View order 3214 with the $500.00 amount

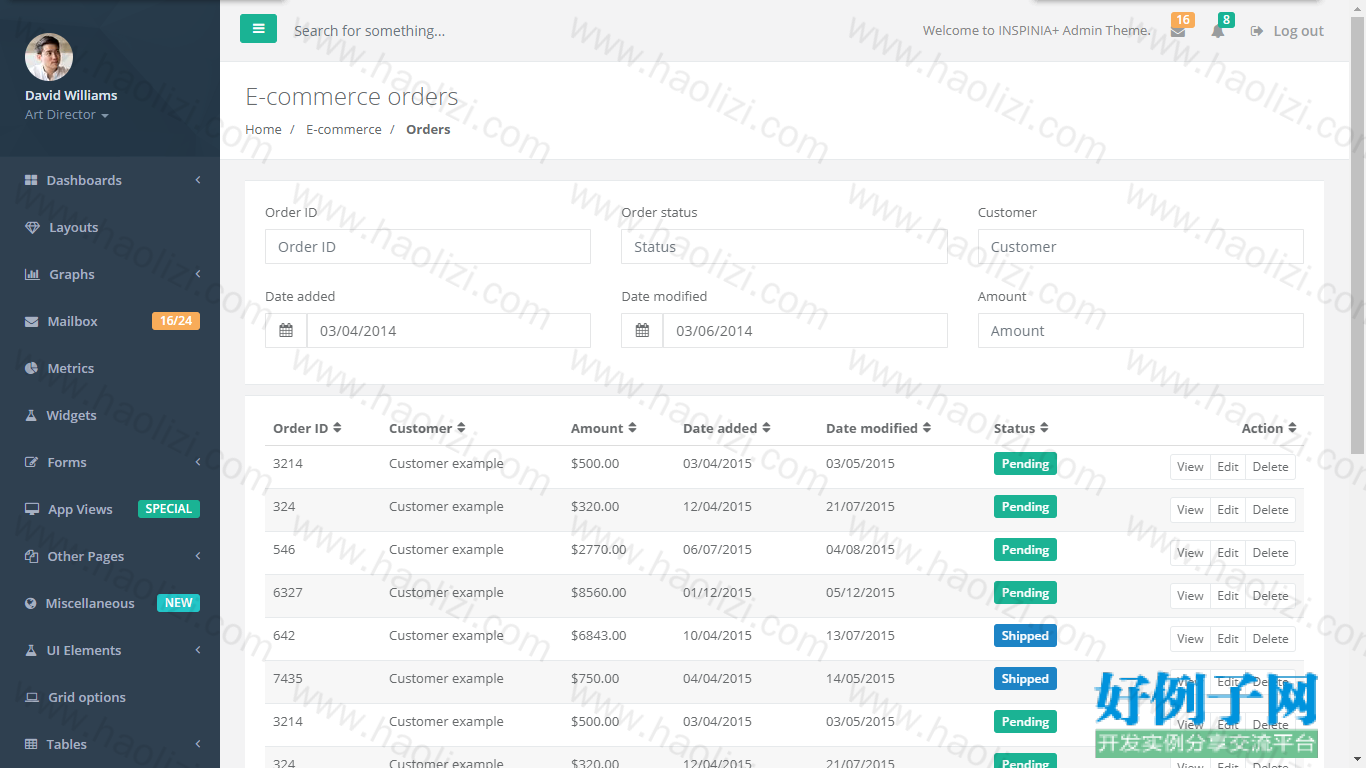[1190, 467]
